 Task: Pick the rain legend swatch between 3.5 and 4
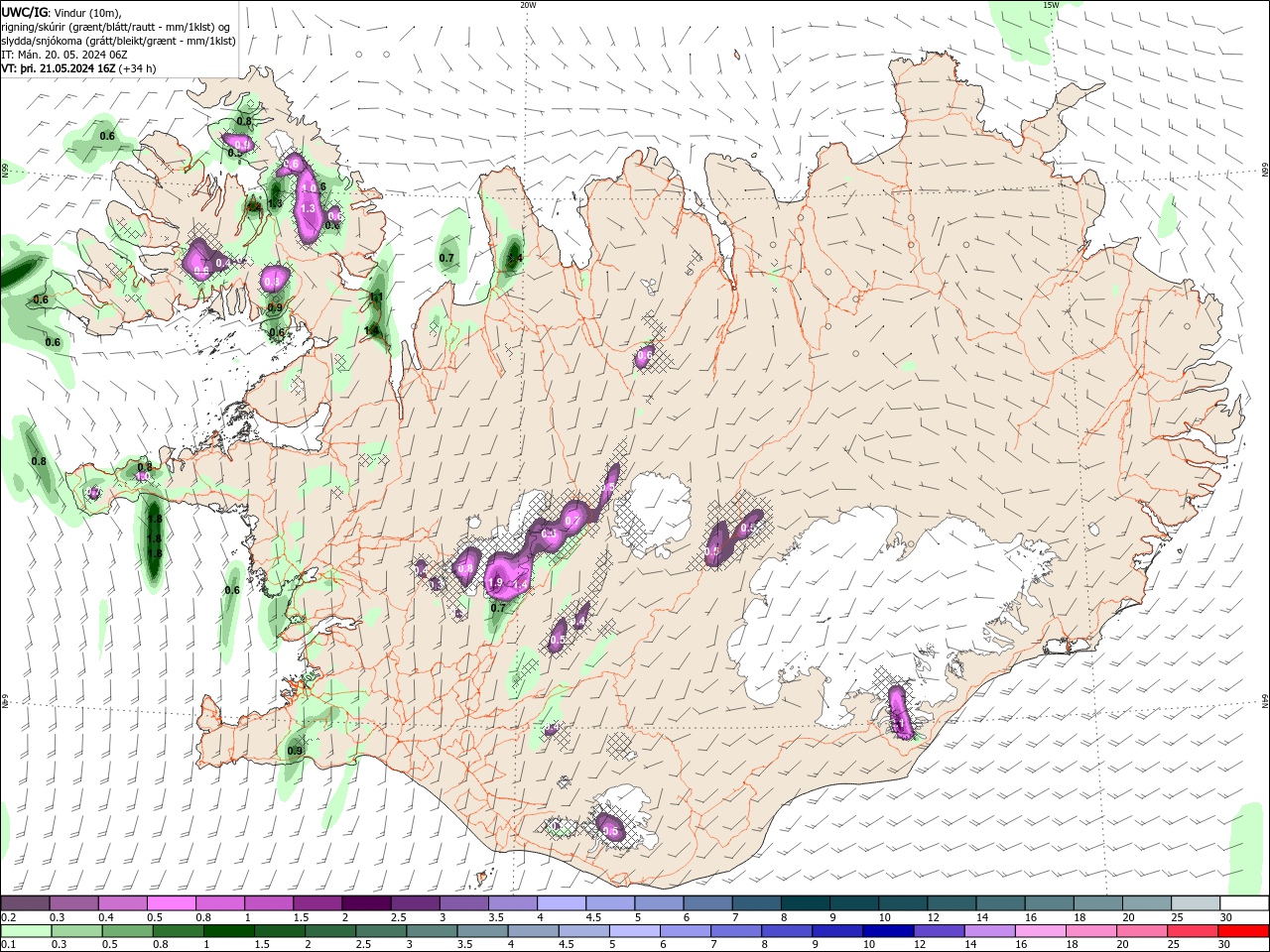pos(481,931)
